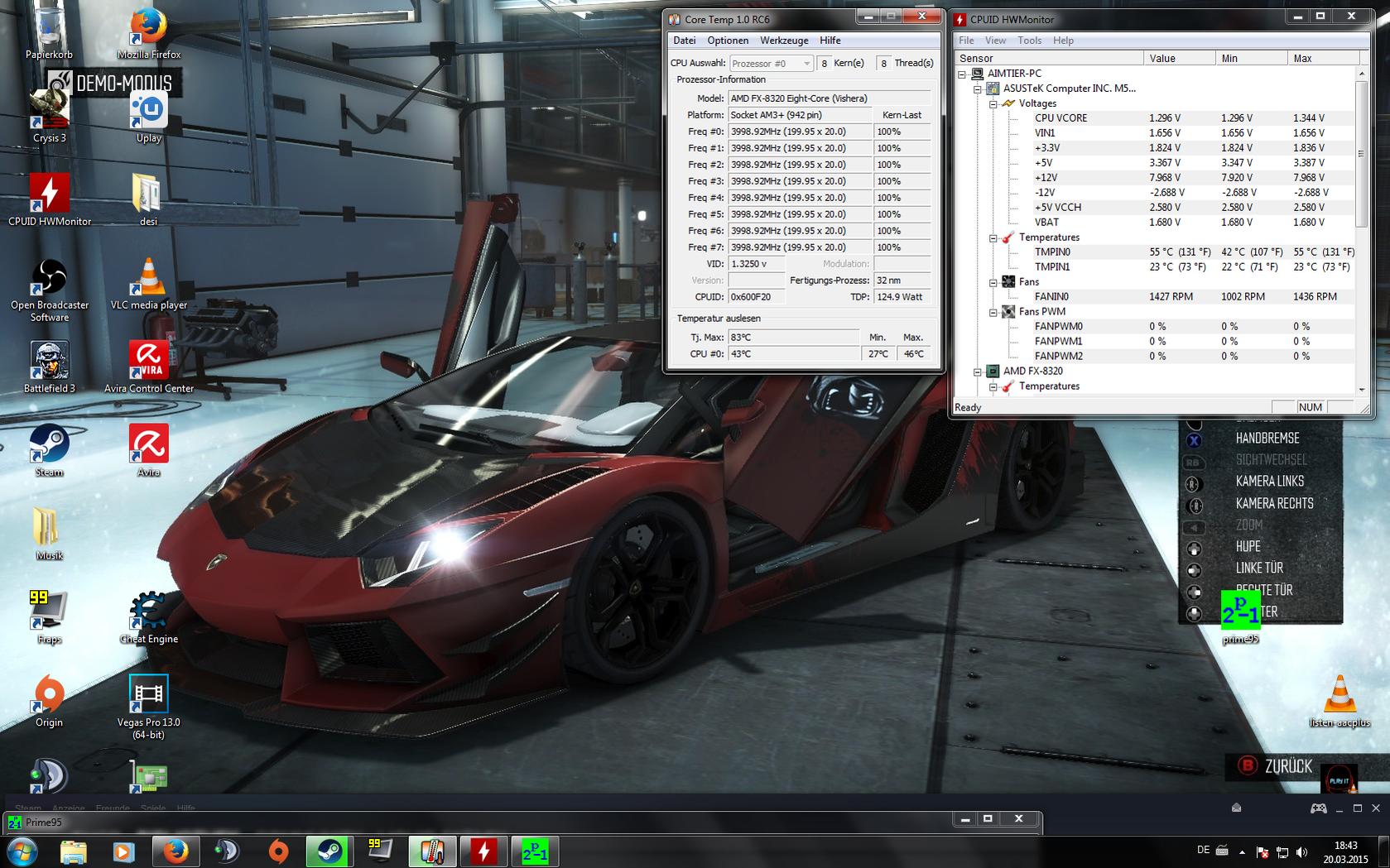Click the DE input language indicator
Viewport: 1390px width, 868px height.
pyautogui.click(x=1203, y=851)
